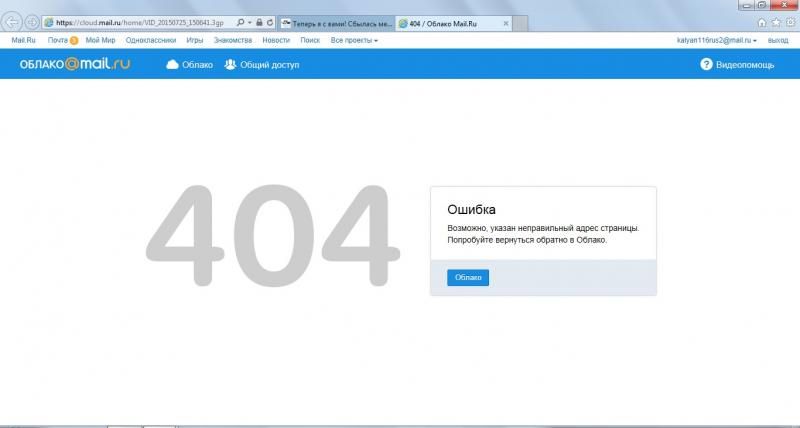Click the browser back arrow button
This screenshot has width=800, height=428.
(14, 22)
